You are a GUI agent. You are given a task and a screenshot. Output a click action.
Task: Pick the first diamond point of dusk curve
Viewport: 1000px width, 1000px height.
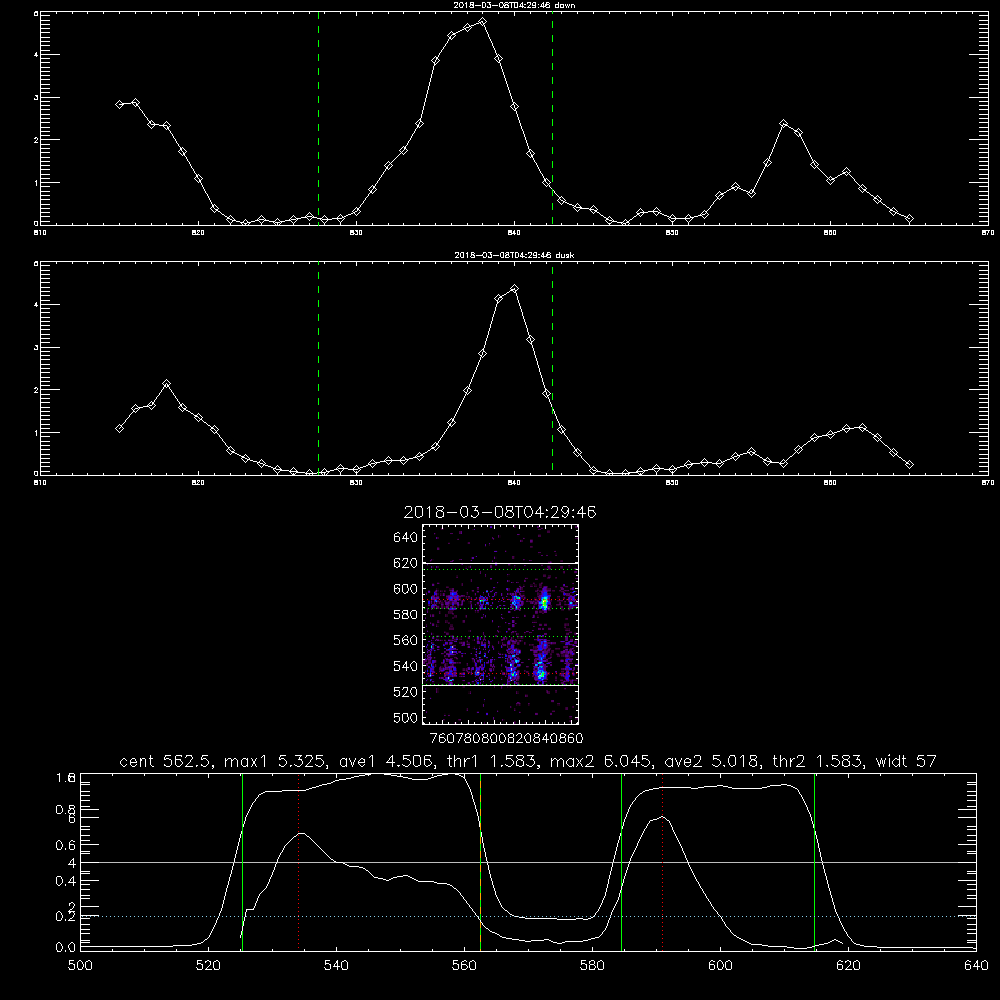119,428
